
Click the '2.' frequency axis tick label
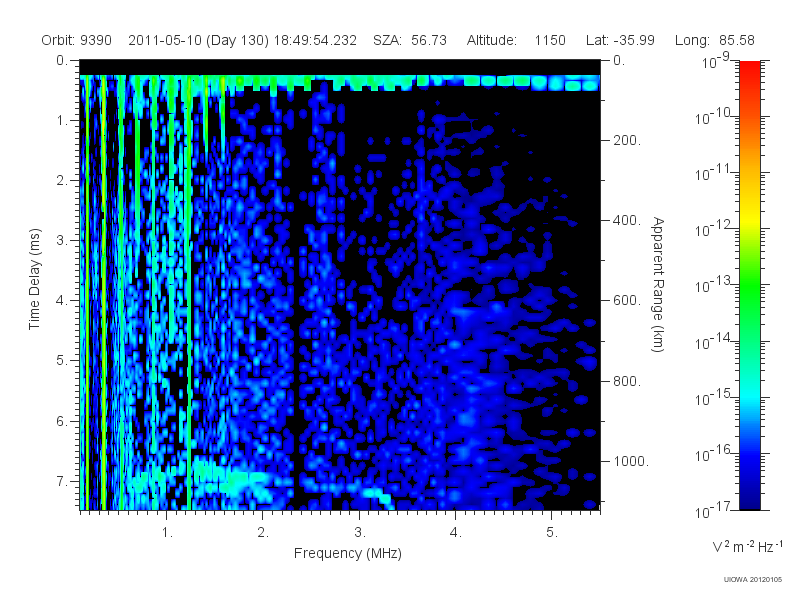[x=263, y=533]
